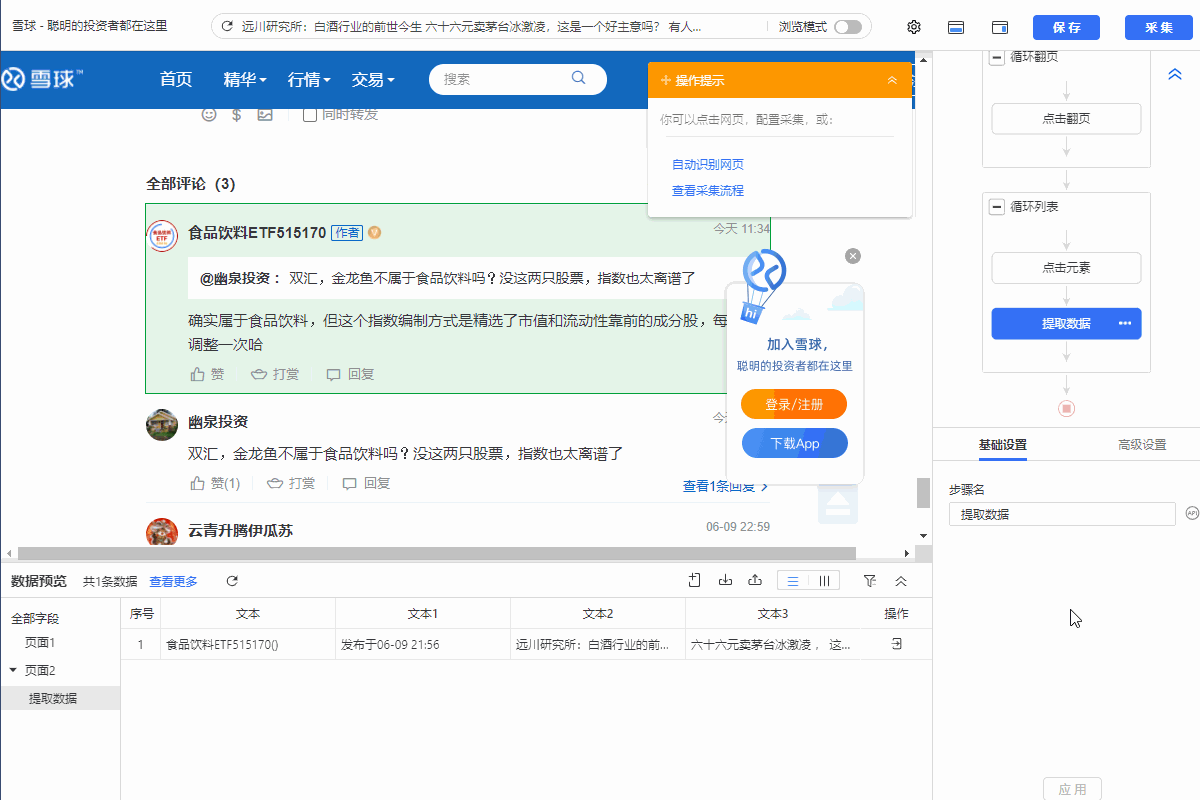The height and width of the screenshot is (800, 1200).
Task: Check the 同时转发 checkbox
Action: pos(310,114)
